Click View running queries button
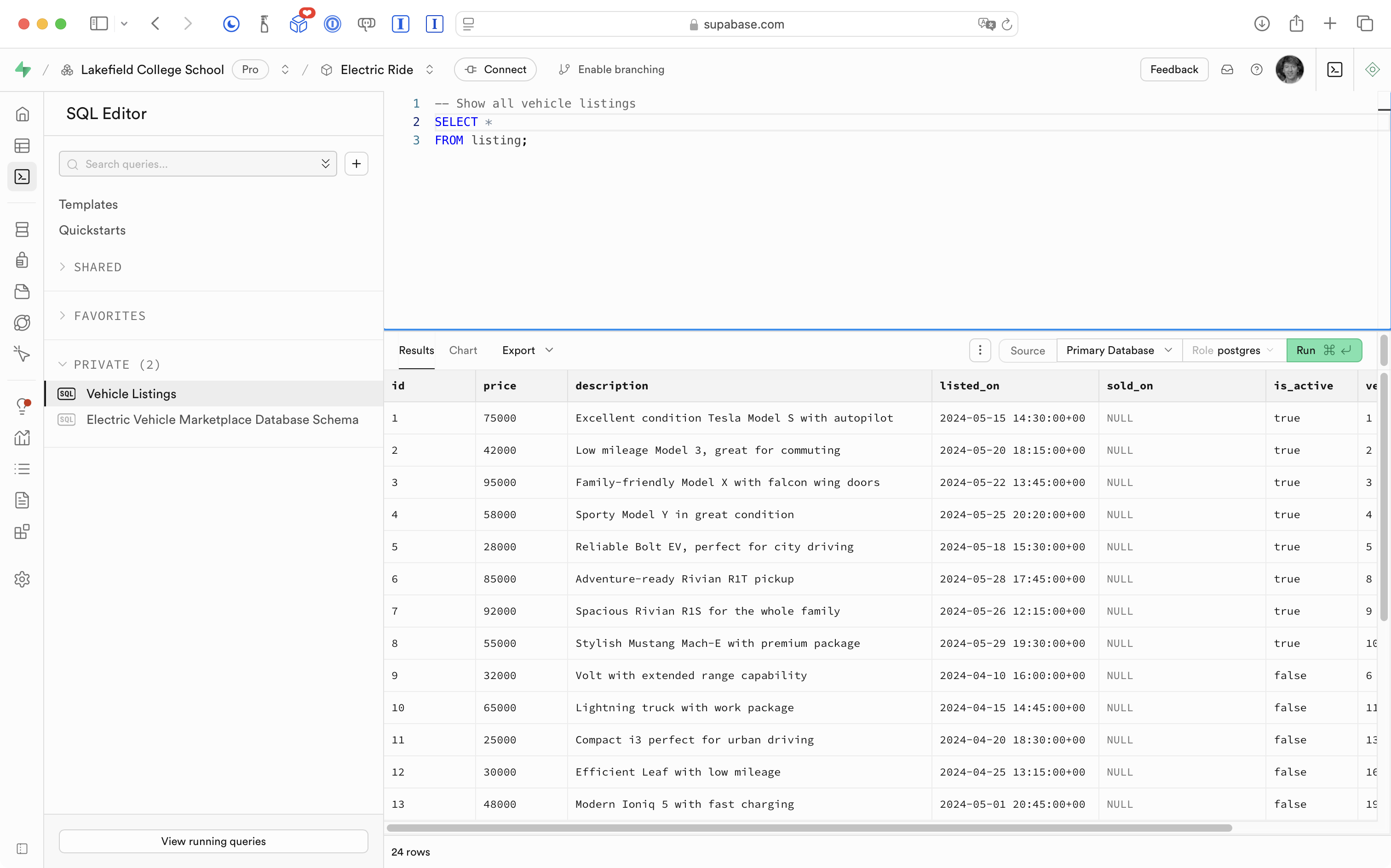1391x868 pixels. [x=213, y=841]
